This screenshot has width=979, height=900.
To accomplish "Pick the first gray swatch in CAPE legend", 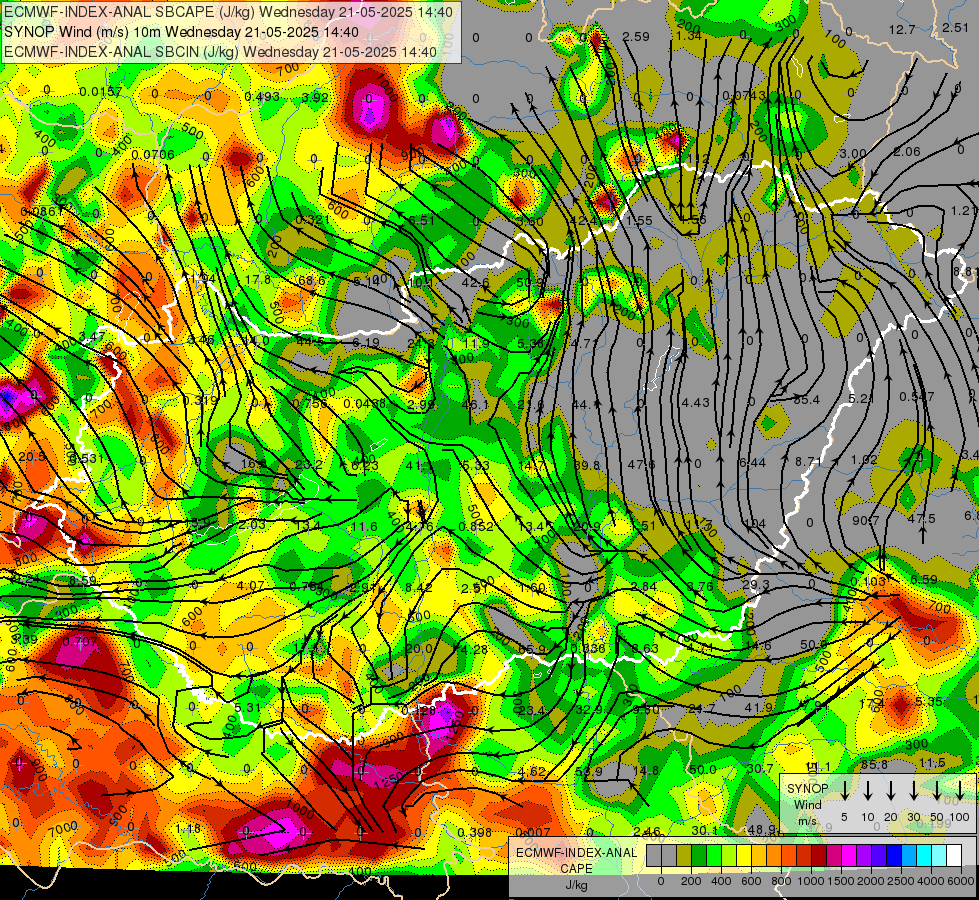I will tap(654, 856).
